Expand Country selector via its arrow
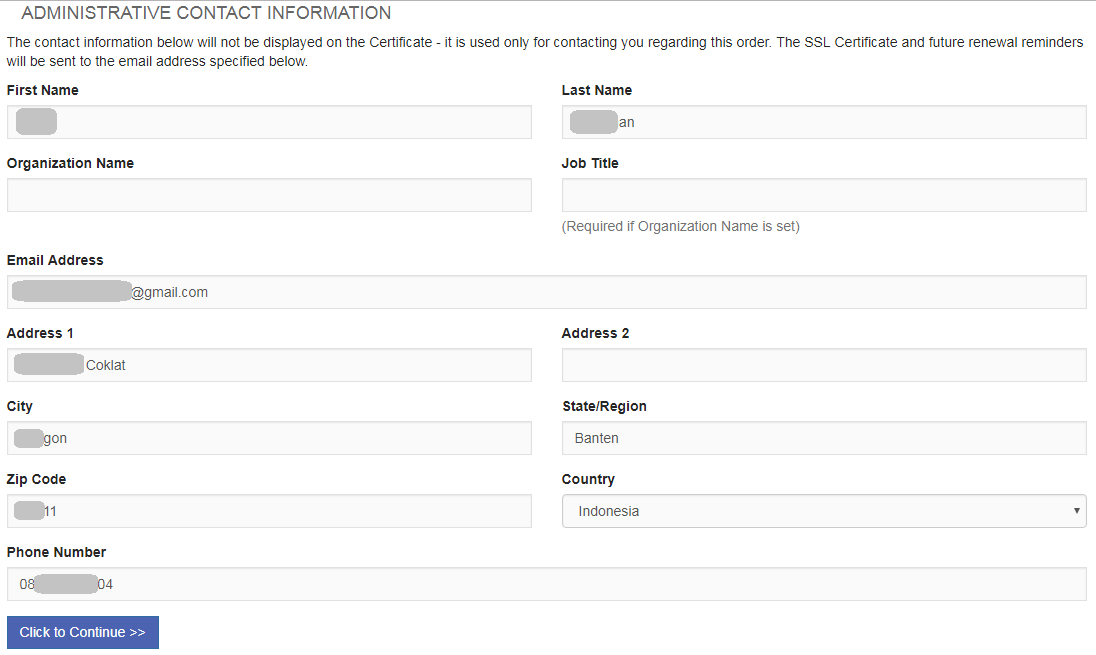 pyautogui.click(x=1078, y=511)
